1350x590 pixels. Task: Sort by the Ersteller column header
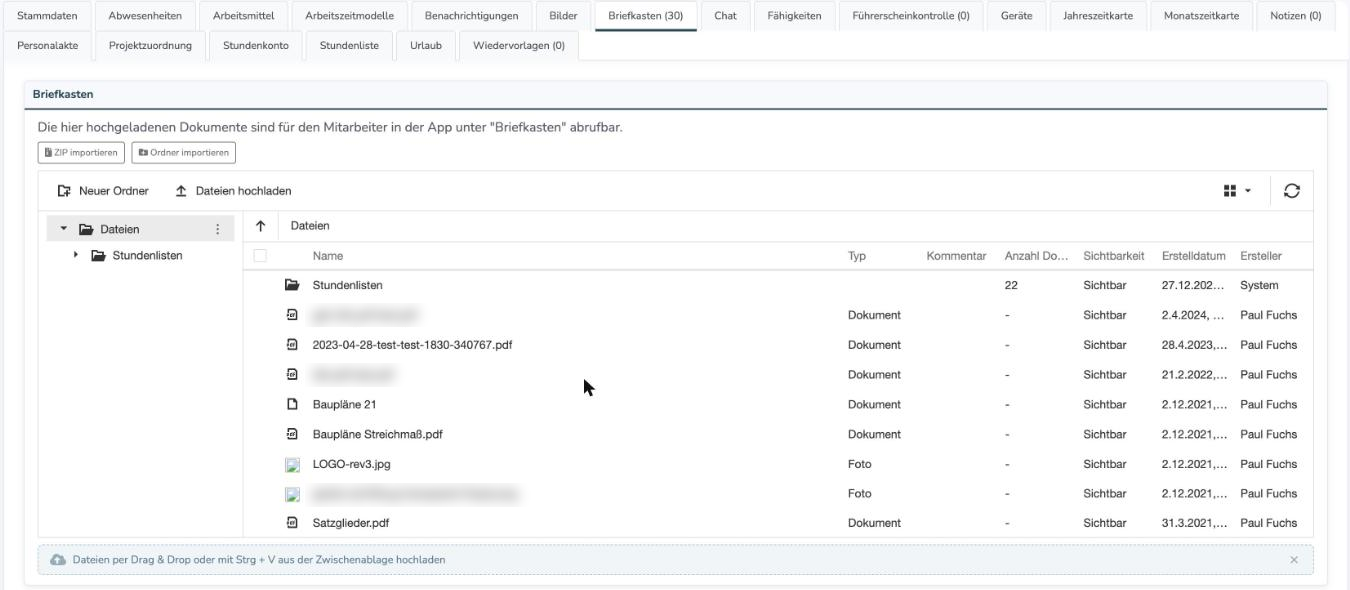click(1261, 256)
